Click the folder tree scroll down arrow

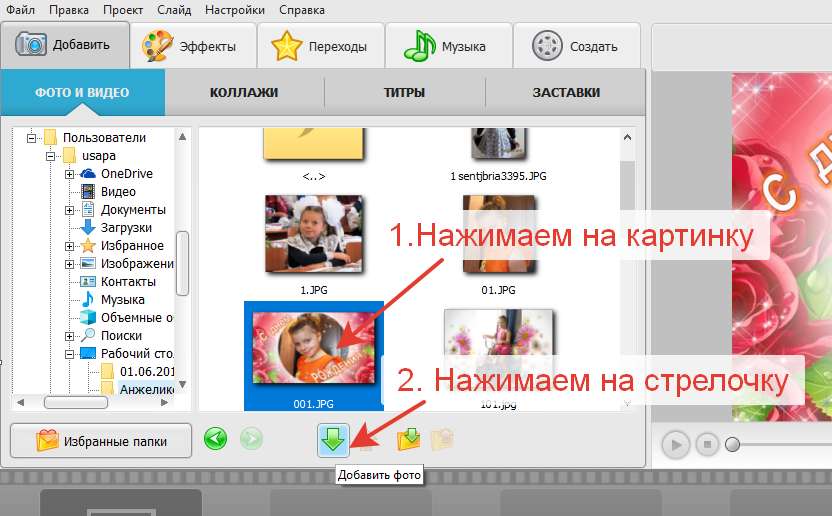coord(182,384)
